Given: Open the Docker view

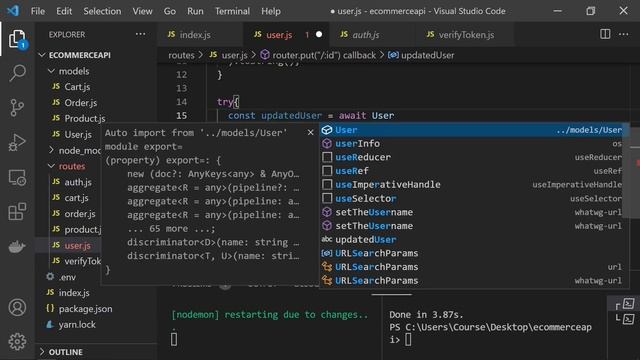Looking at the screenshot, I should (x=17, y=247).
